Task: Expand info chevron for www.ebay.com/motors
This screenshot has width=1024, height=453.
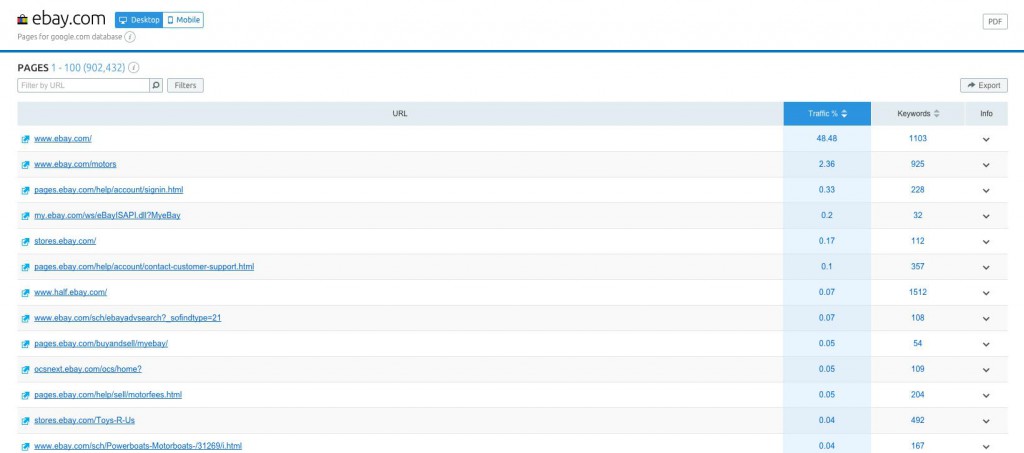Action: tap(985, 164)
